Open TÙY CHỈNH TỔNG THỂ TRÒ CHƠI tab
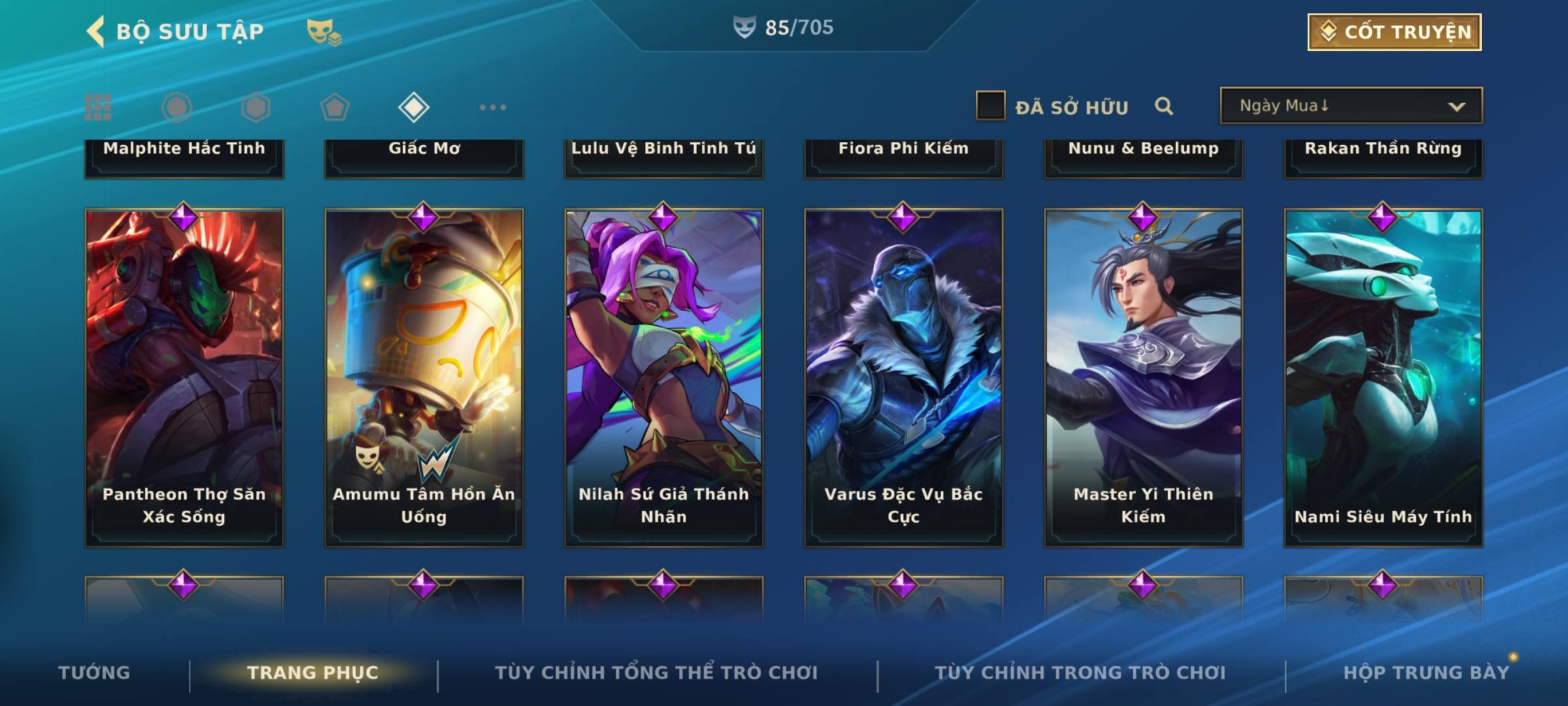Screen dimensions: 1568x706 (x=656, y=672)
